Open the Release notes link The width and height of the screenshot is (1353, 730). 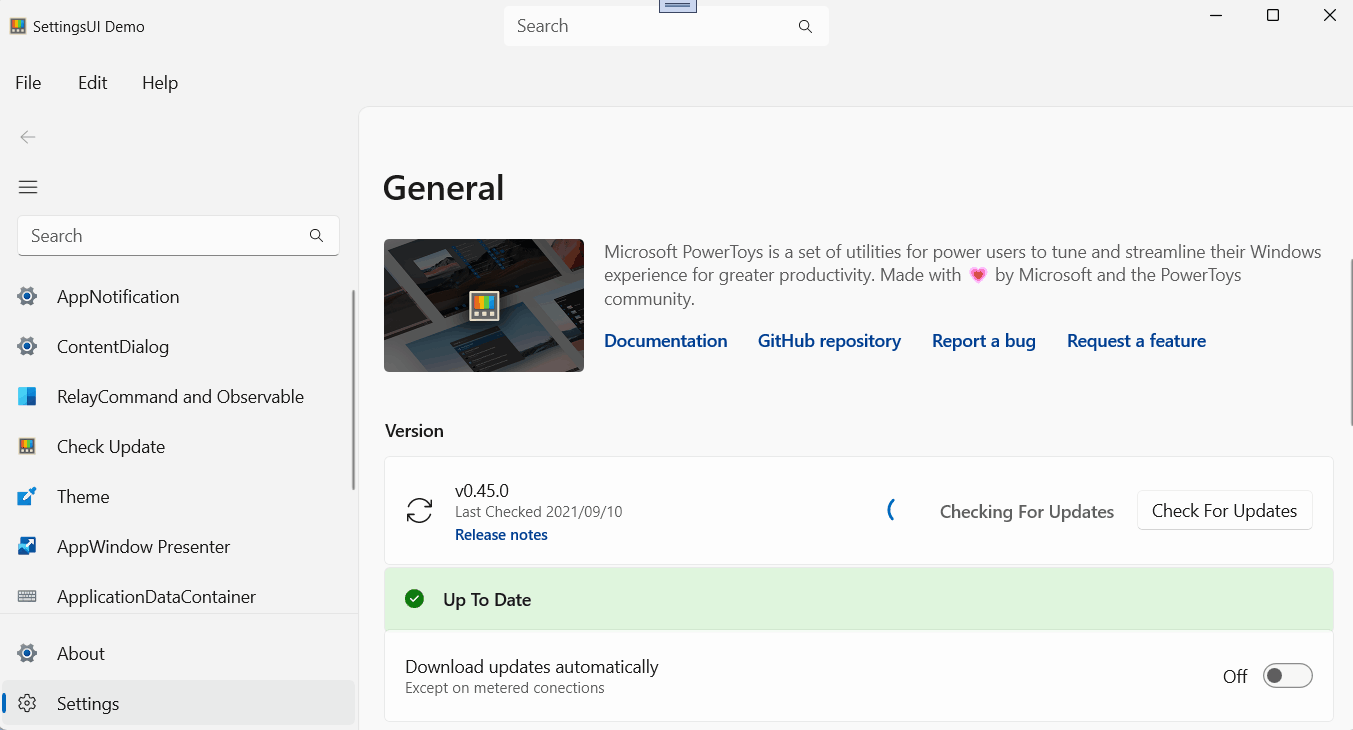tap(501, 535)
